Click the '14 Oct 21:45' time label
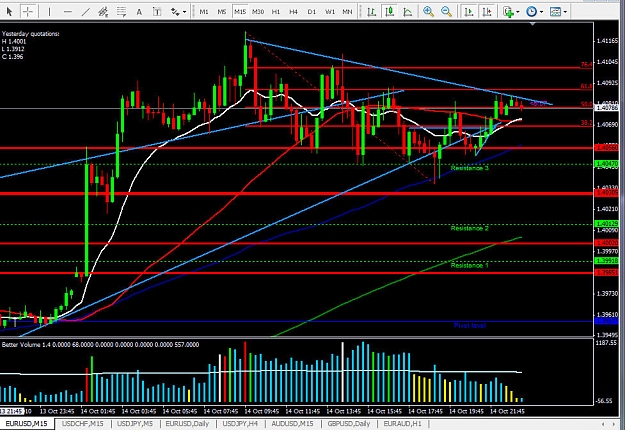This screenshot has height=430, width=625. coord(507,411)
